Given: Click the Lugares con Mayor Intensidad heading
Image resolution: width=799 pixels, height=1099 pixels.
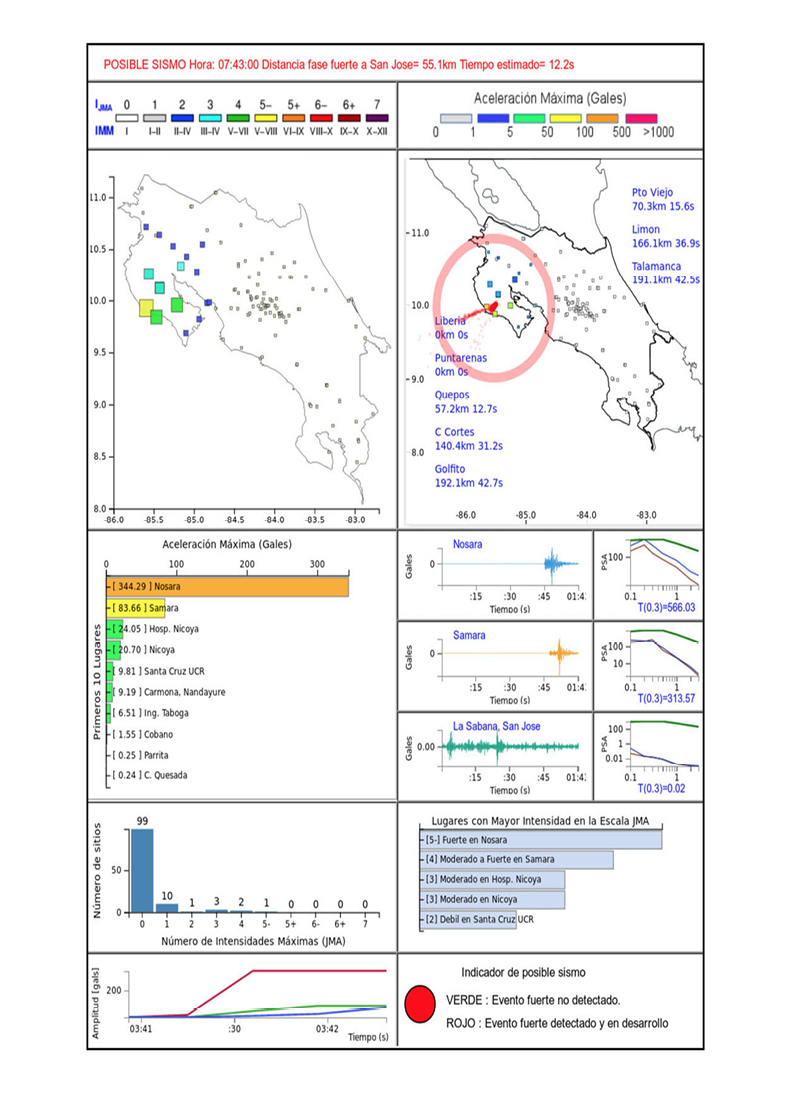Looking at the screenshot, I should [540, 821].
